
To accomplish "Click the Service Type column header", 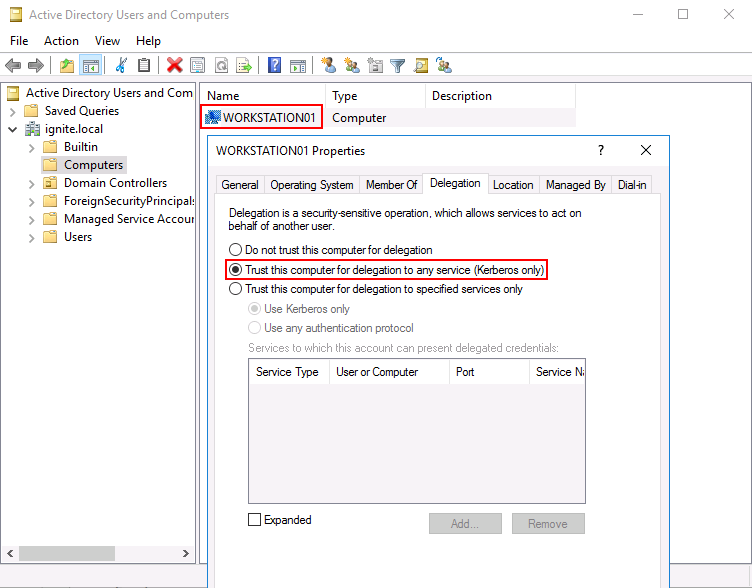I will pos(289,372).
